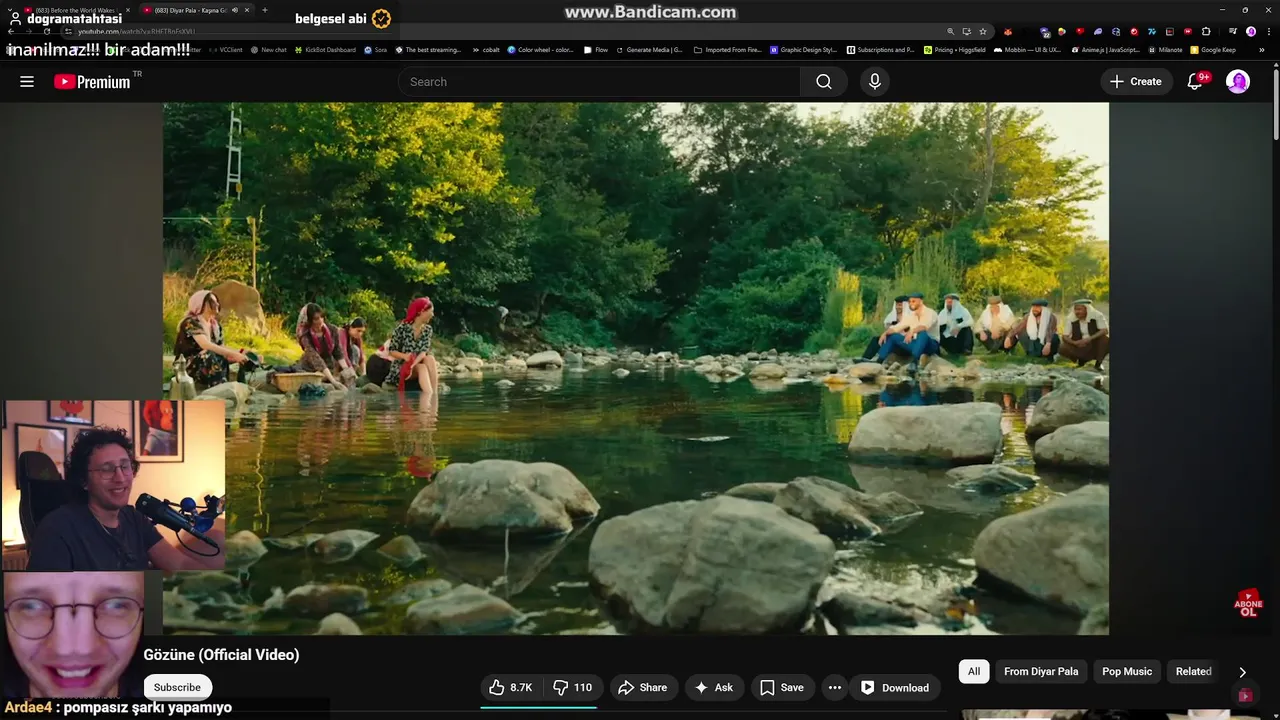Download the video
The width and height of the screenshot is (1280, 720).
(895, 687)
